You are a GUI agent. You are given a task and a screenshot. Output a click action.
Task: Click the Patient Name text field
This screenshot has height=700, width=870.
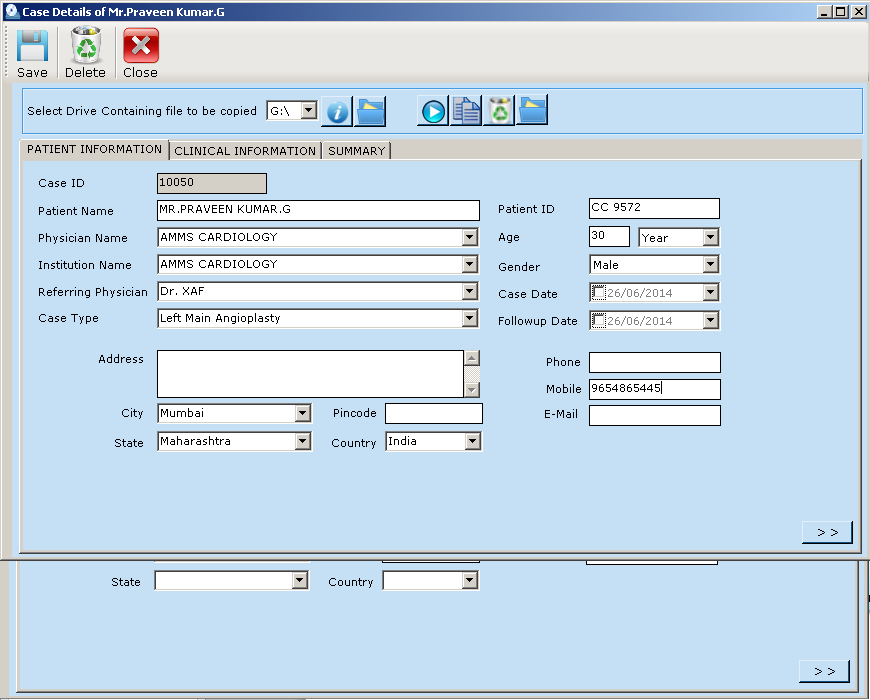pyautogui.click(x=318, y=210)
